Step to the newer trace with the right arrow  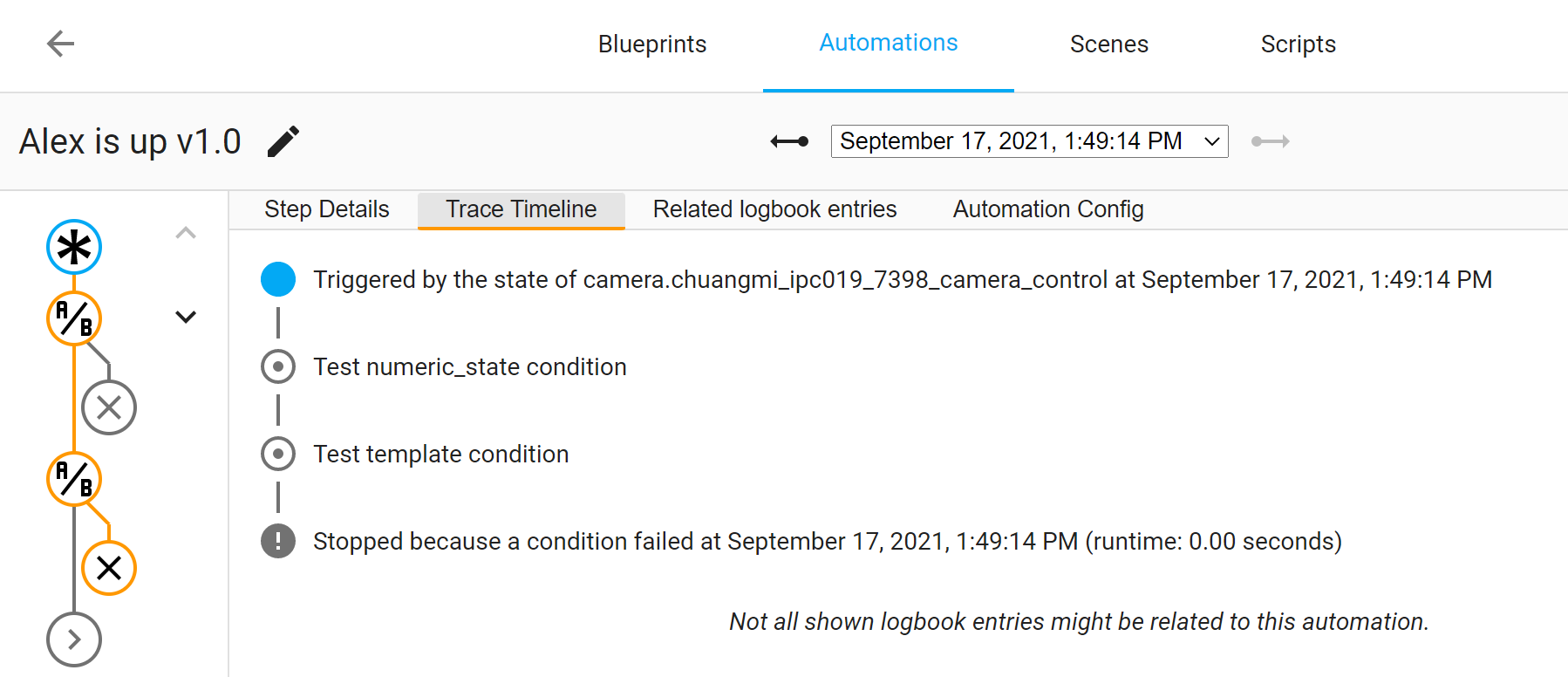(x=1270, y=140)
